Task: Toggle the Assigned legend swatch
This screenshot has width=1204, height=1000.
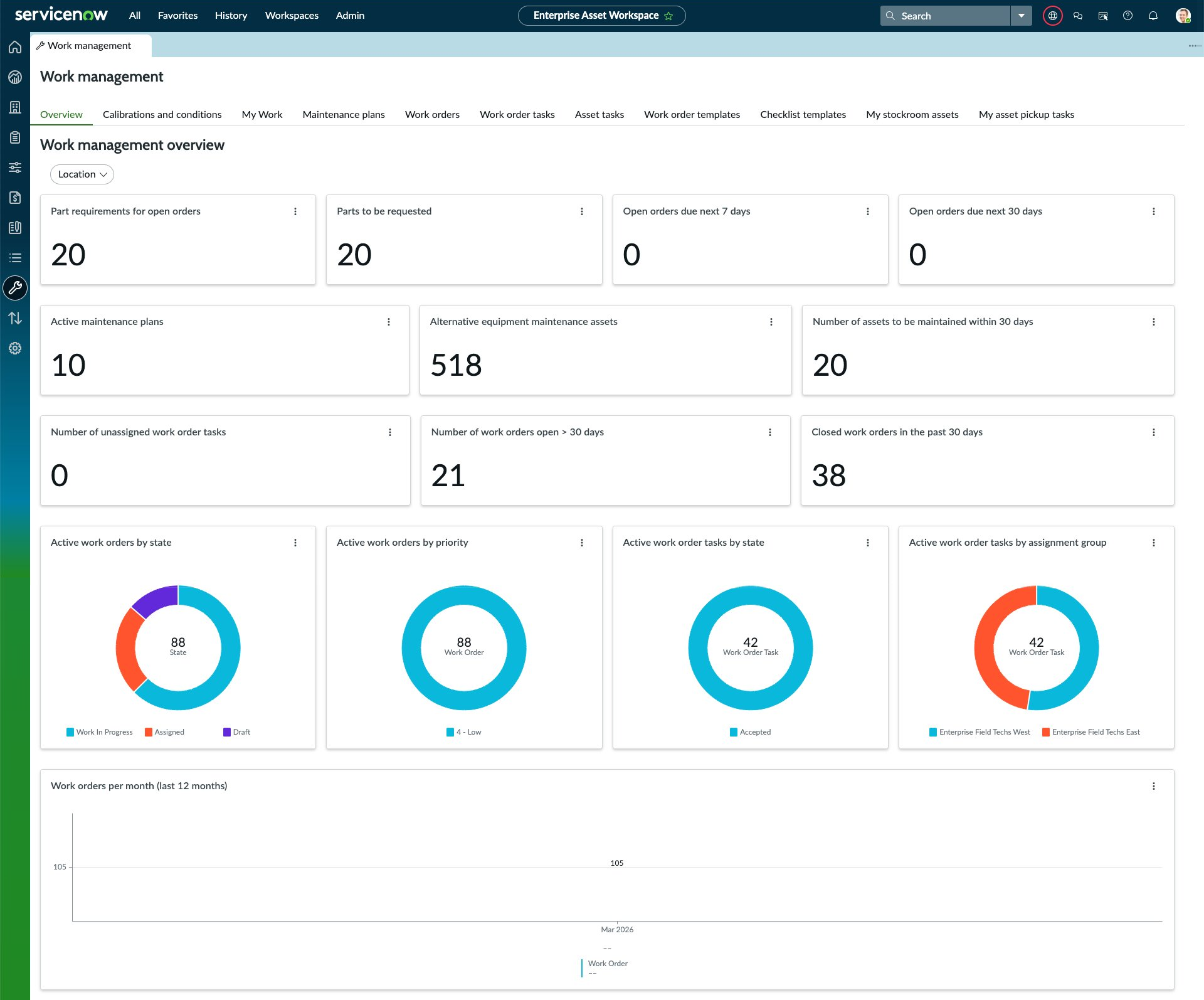Action: [149, 732]
